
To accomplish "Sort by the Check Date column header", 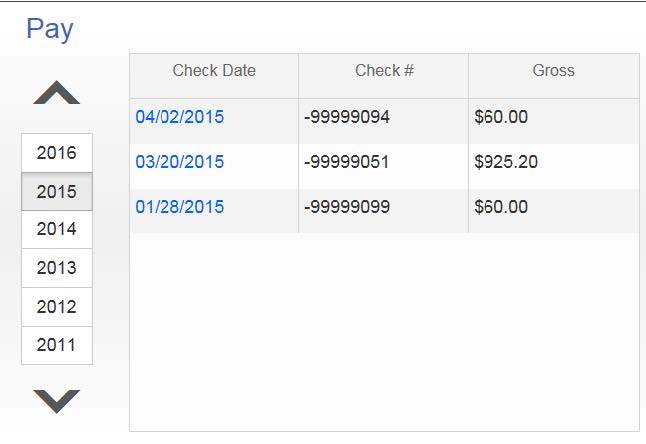I will 214,71.
